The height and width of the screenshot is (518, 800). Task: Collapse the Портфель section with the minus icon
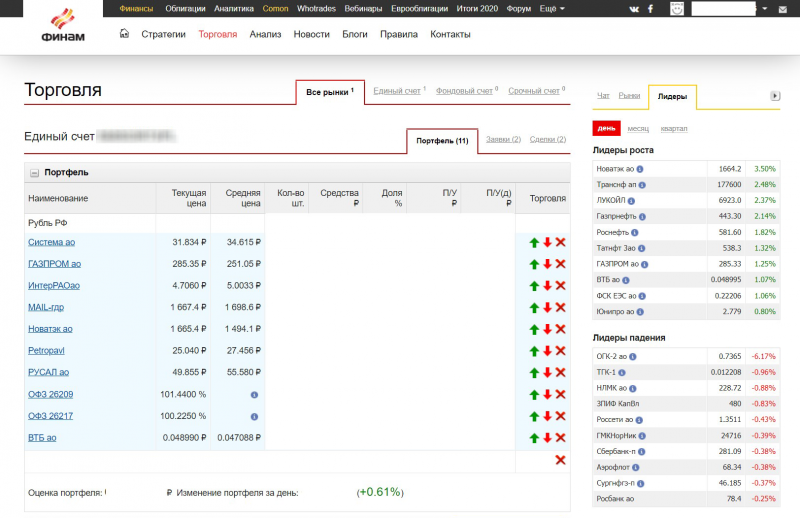(34, 173)
